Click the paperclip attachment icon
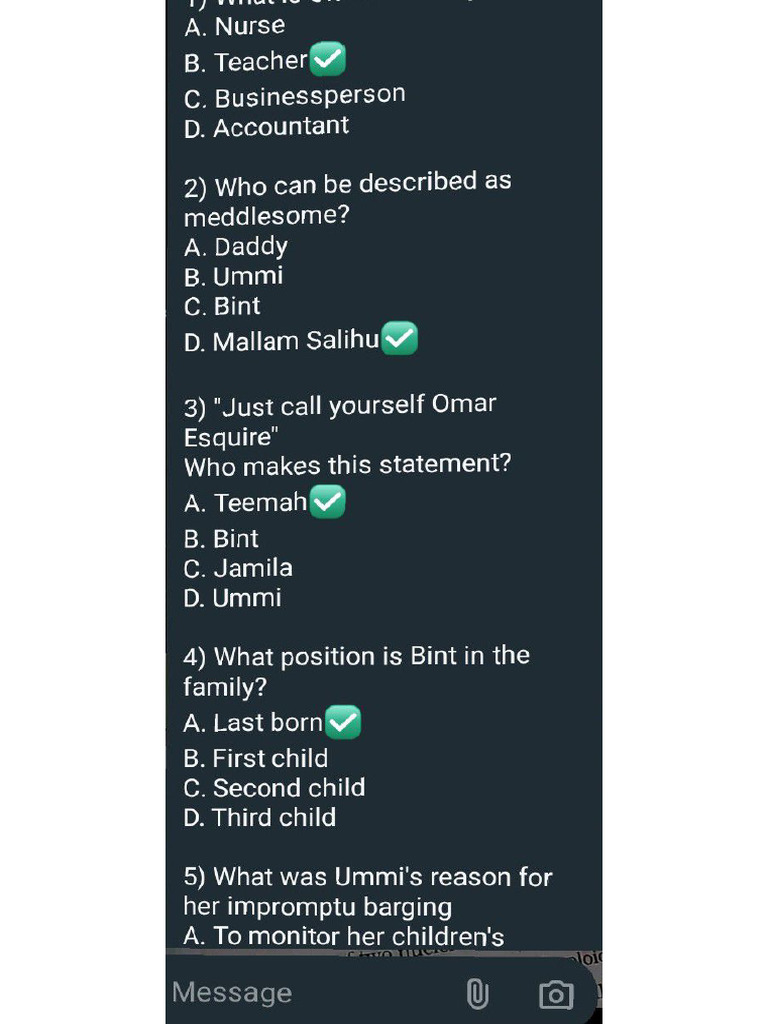This screenshot has height=1024, width=768. coord(477,993)
